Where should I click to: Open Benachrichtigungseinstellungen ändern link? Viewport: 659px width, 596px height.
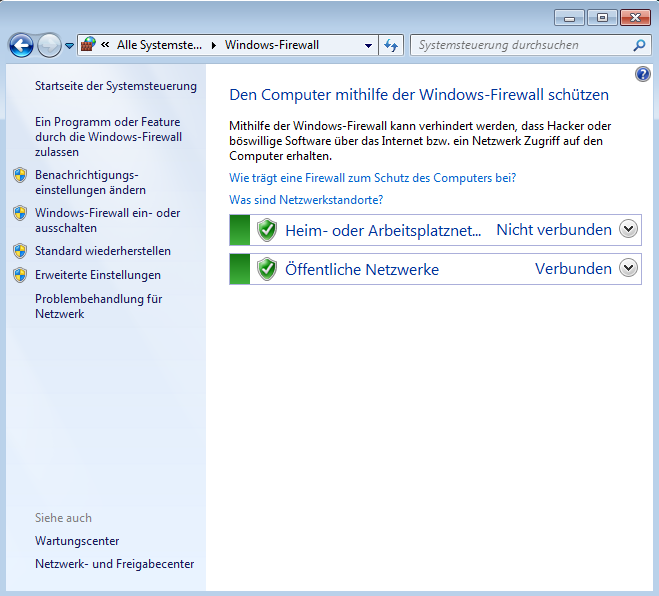pos(90,182)
